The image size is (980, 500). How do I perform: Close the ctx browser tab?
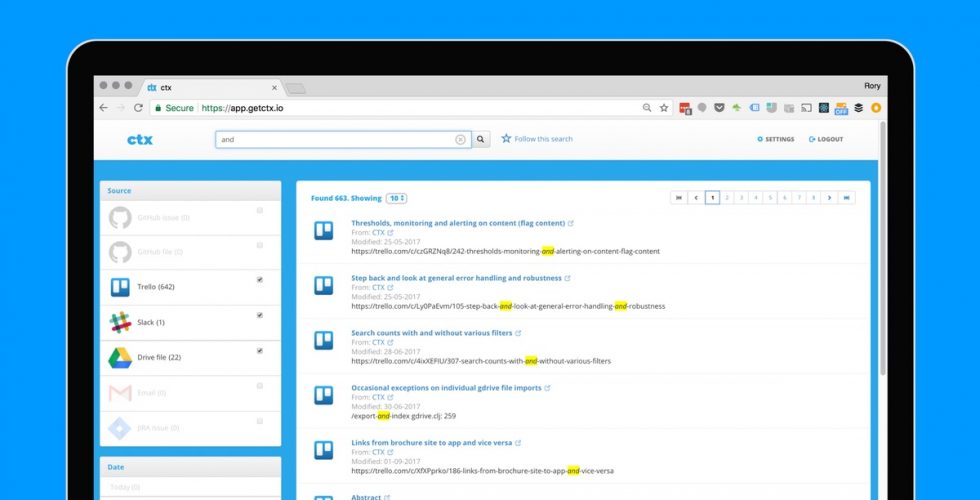pyautogui.click(x=274, y=88)
